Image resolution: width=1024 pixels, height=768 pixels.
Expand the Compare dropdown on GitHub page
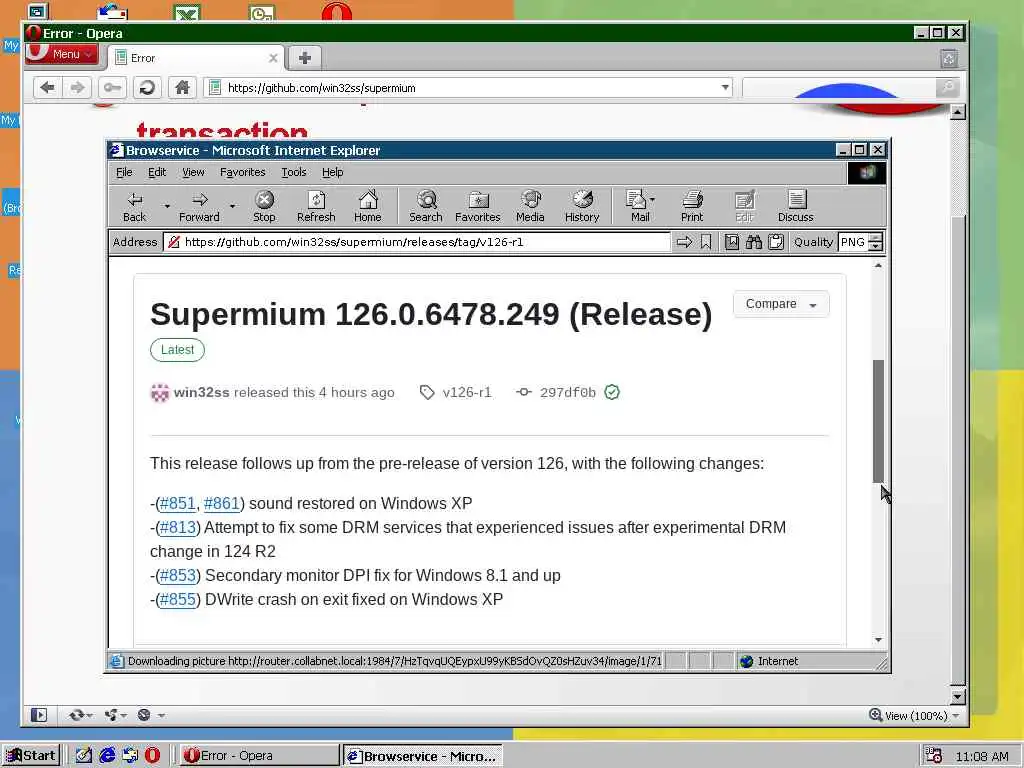[x=781, y=304]
